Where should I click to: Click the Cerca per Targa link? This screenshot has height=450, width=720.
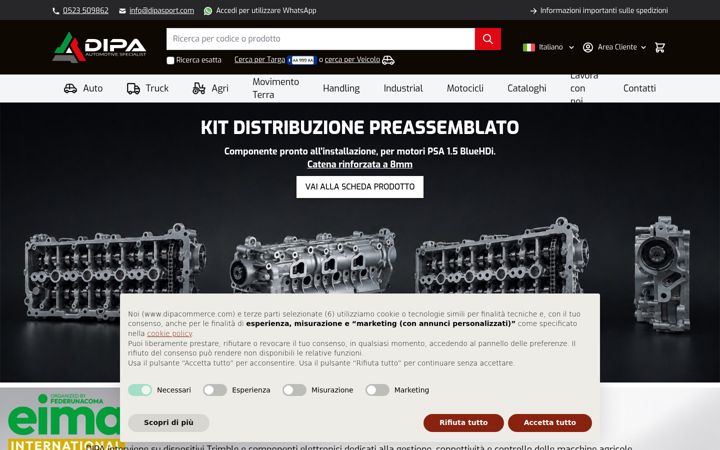259,60
